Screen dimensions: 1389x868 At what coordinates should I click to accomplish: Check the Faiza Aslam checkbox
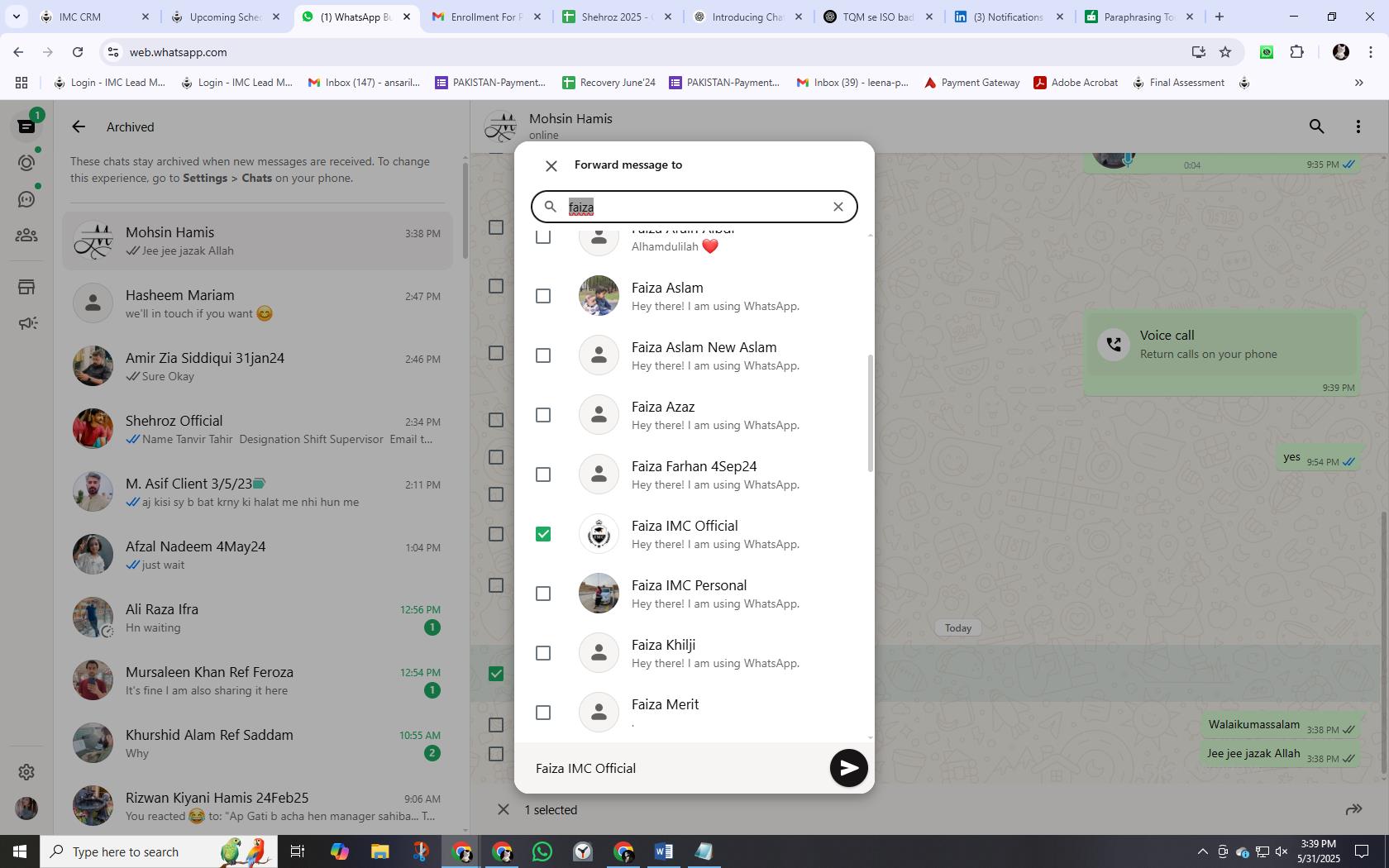[x=543, y=296]
